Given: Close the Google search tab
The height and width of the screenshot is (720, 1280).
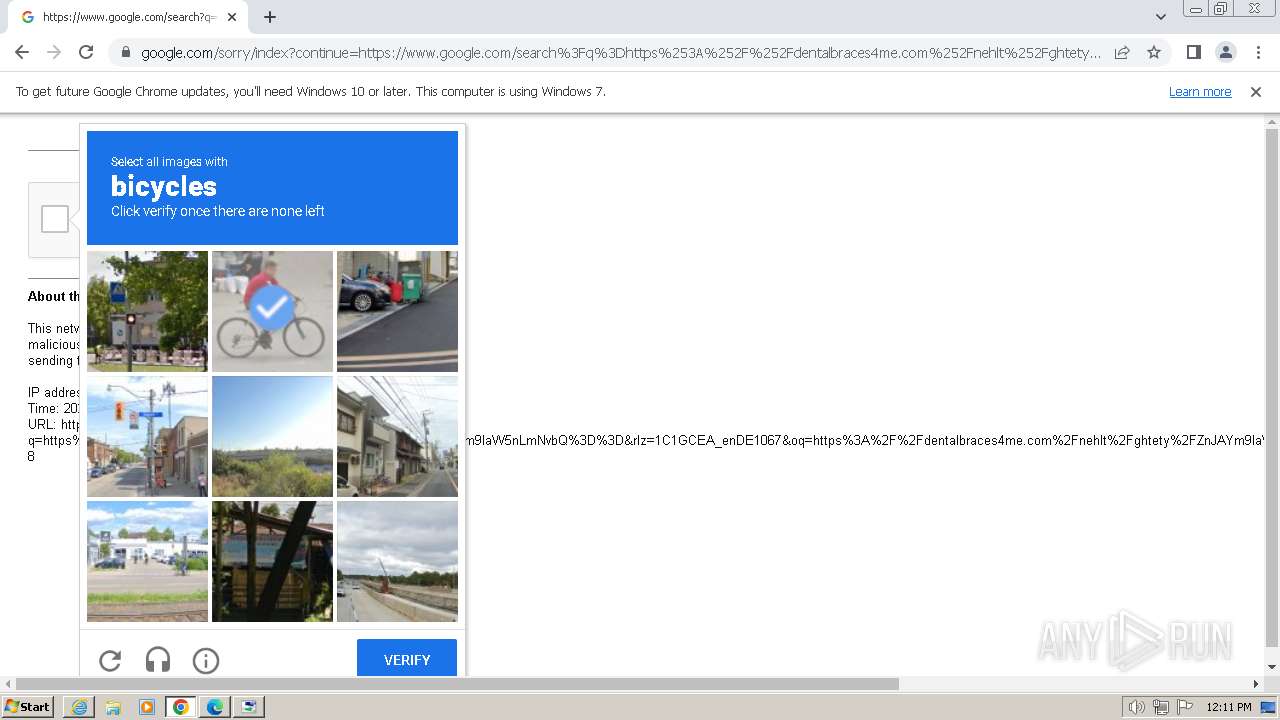Looking at the screenshot, I should pyautogui.click(x=232, y=17).
